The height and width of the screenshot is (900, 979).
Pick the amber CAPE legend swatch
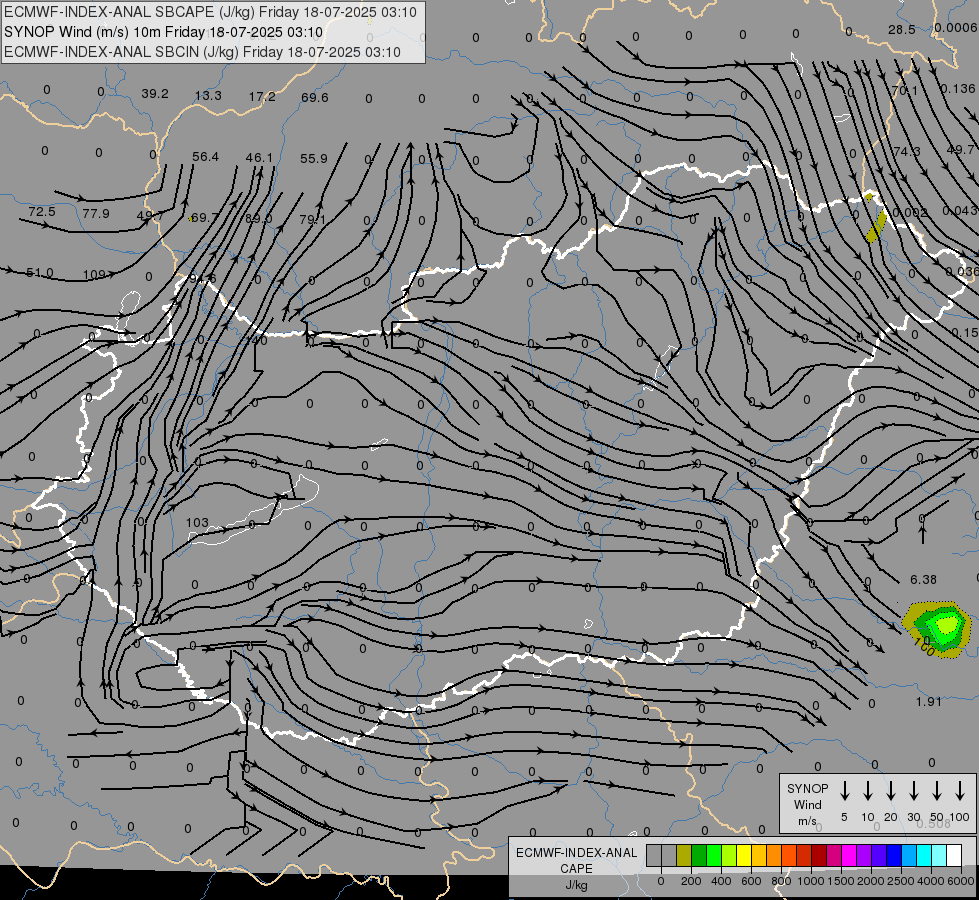pos(759,855)
